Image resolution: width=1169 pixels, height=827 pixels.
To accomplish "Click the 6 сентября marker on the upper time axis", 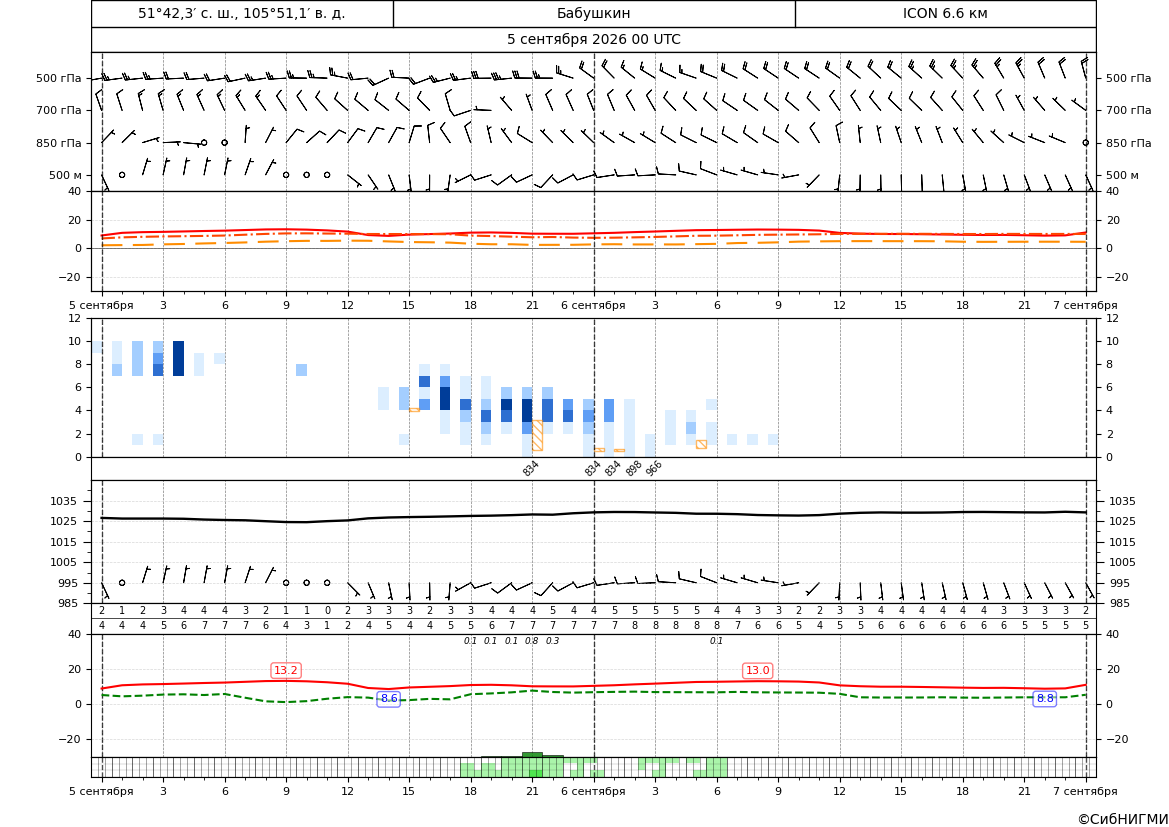I will coord(593,305).
